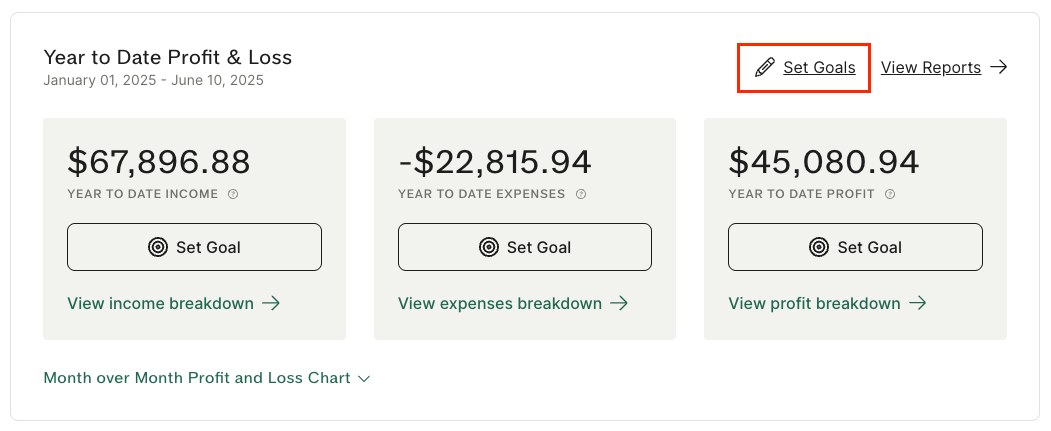
Task: Set a goal for year to date profit
Action: (x=855, y=247)
